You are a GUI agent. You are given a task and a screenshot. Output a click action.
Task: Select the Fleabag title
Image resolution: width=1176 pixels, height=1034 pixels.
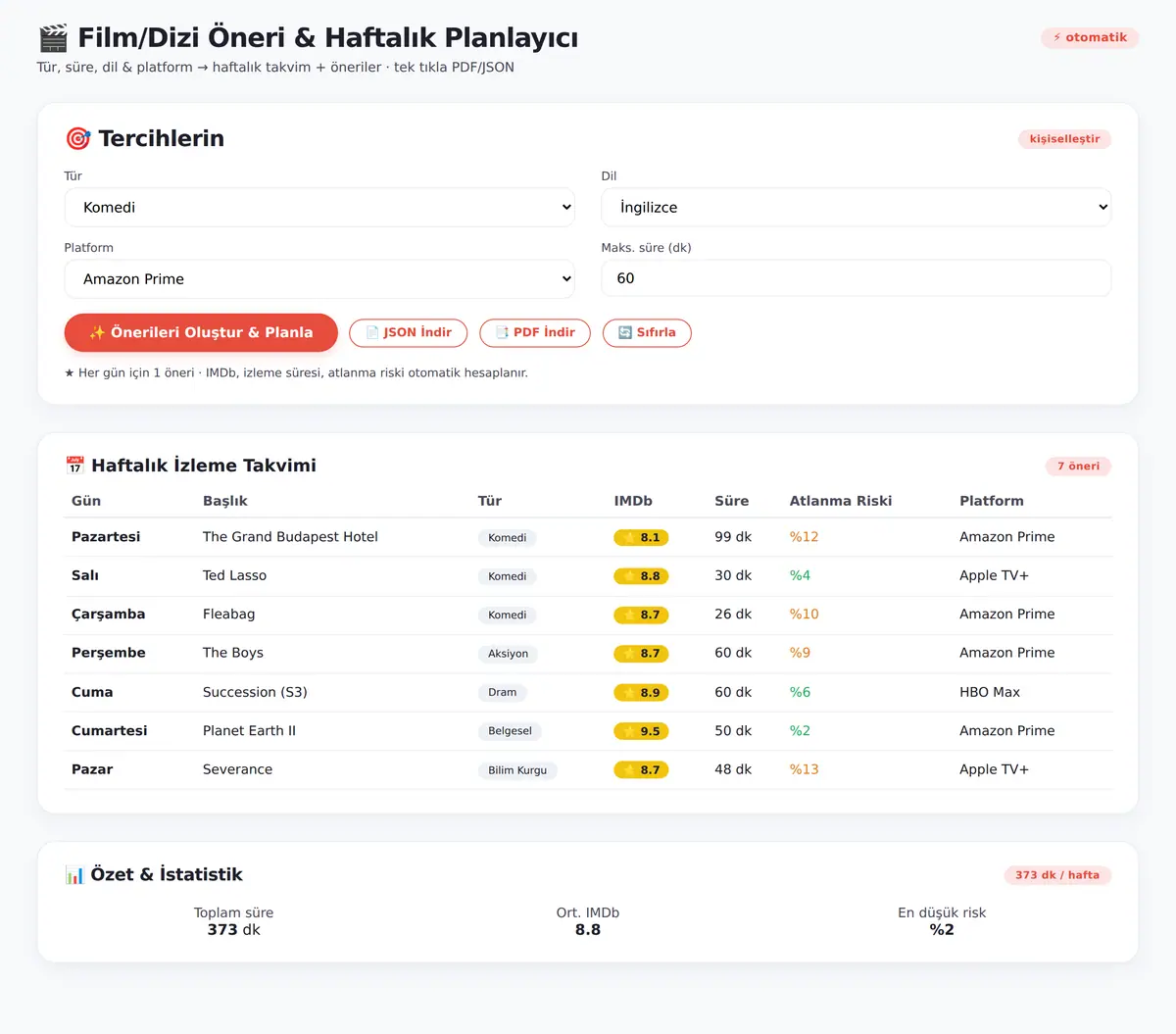point(228,615)
